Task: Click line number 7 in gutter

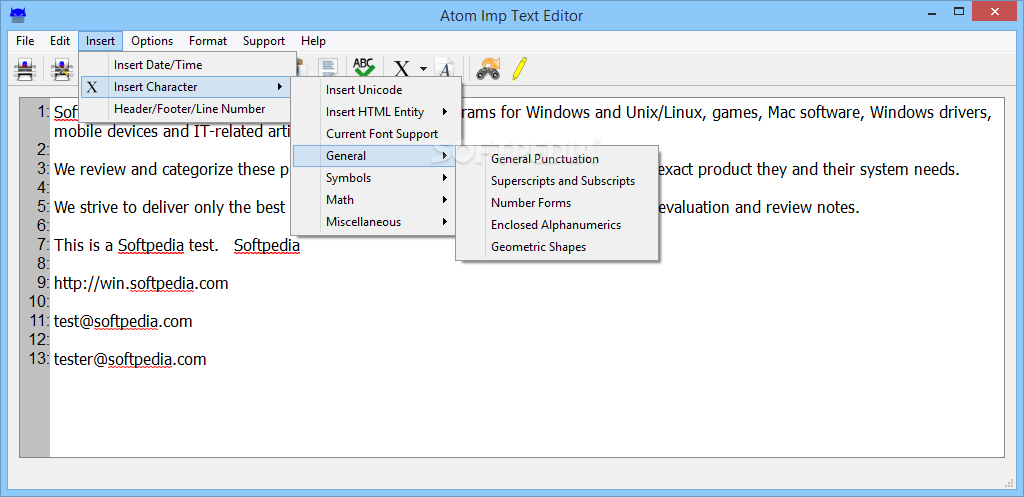Action: point(43,245)
